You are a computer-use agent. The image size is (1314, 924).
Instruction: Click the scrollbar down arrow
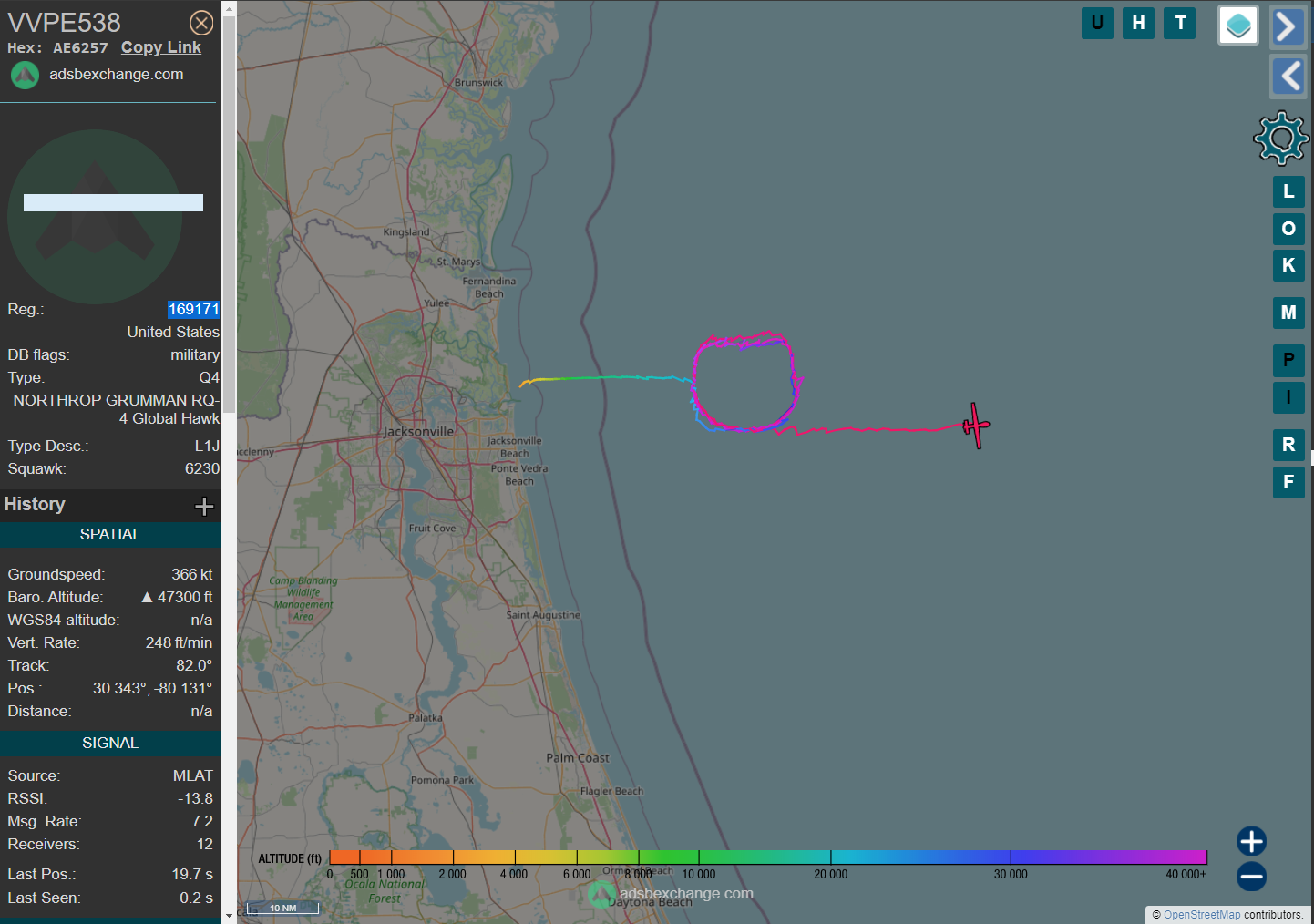pos(229,916)
